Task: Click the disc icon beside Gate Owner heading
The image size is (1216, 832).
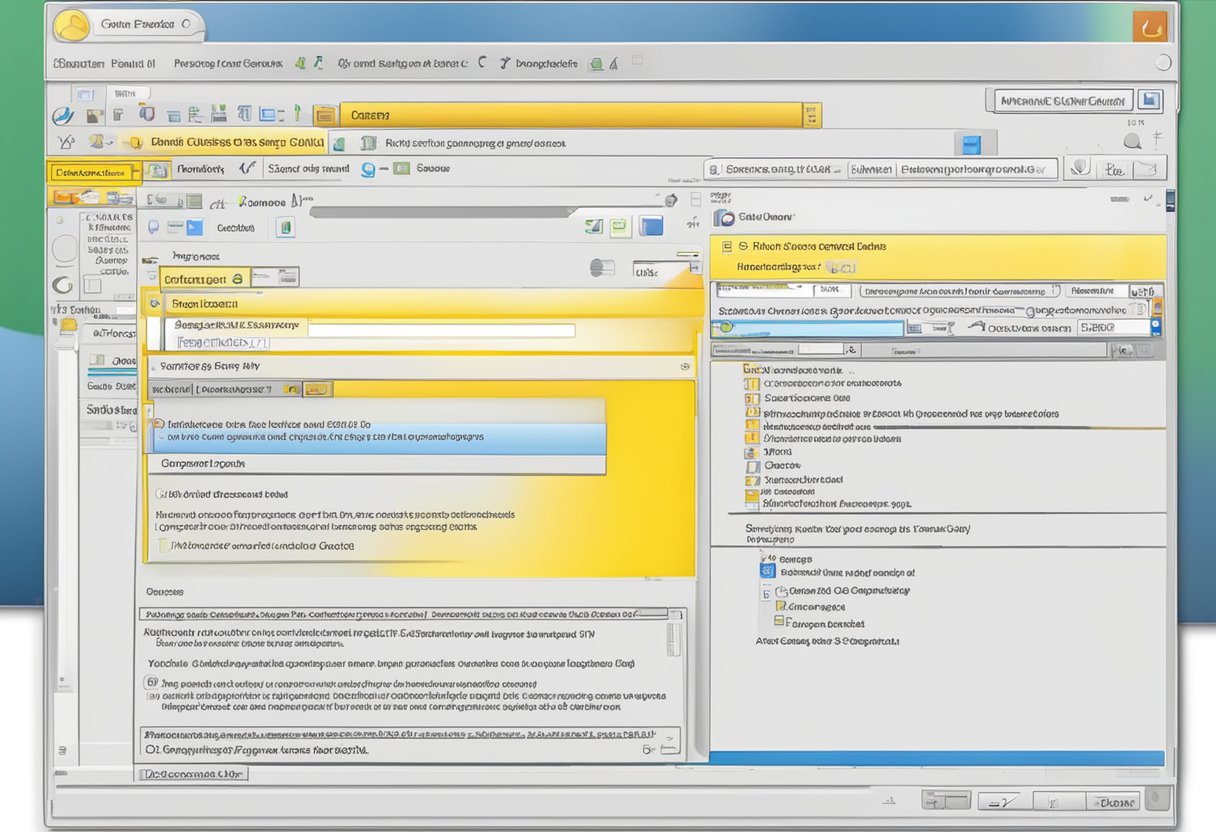Action: click(724, 218)
